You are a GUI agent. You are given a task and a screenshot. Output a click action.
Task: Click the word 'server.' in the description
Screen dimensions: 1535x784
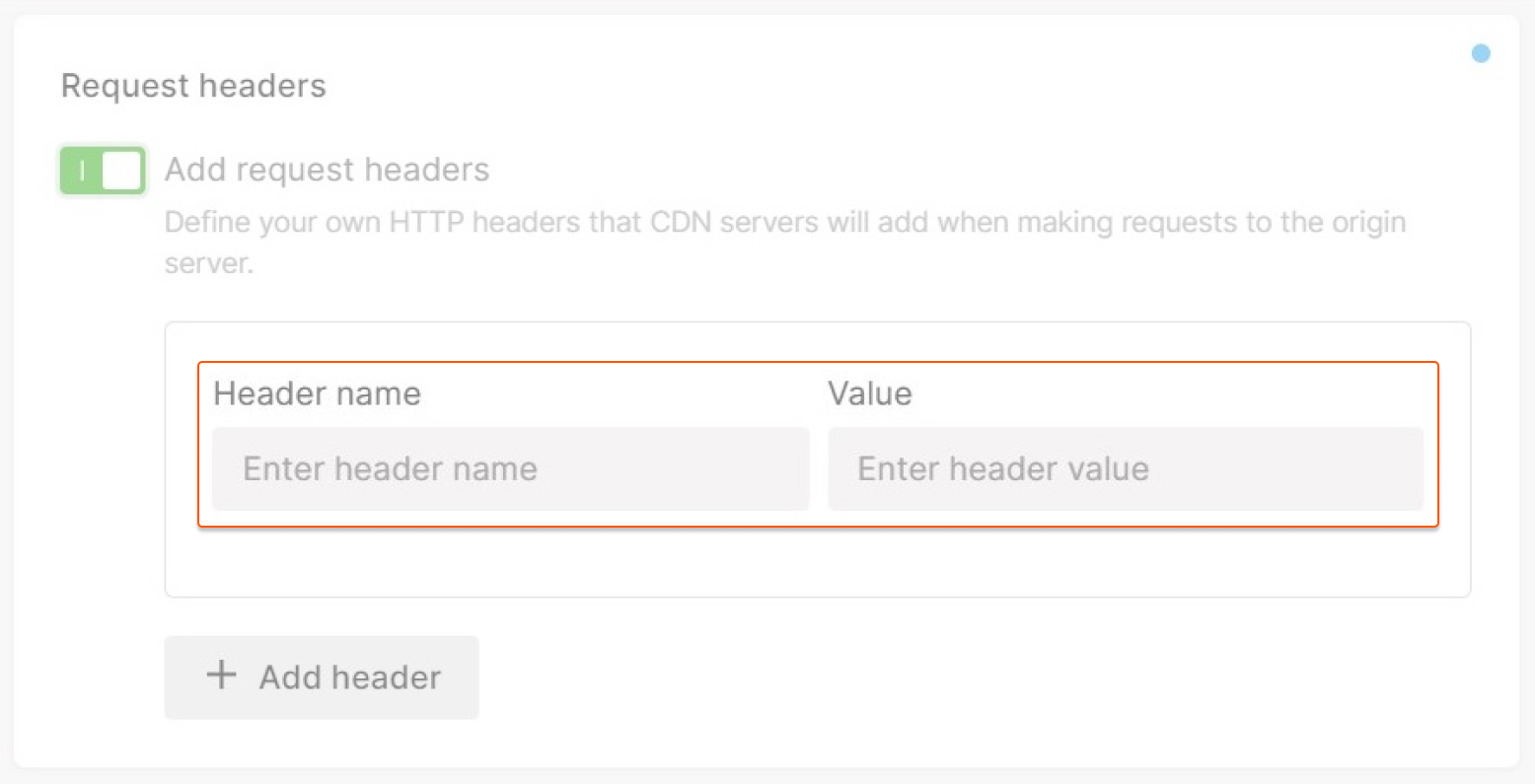point(208,264)
